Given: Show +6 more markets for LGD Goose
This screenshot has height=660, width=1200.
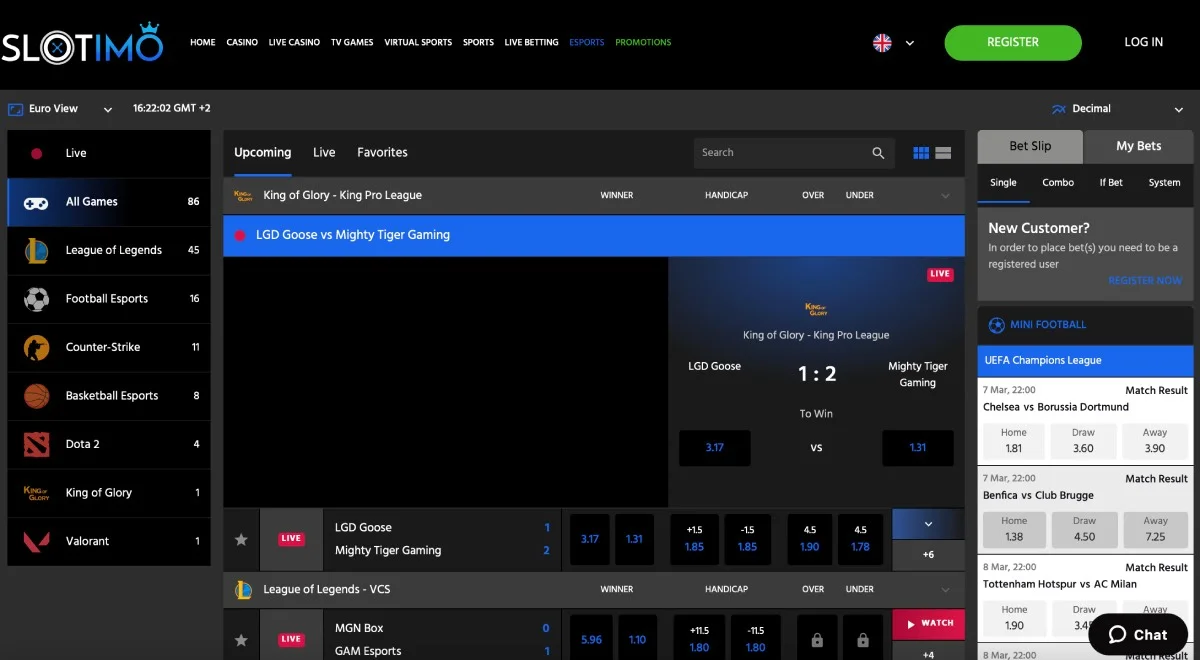Looking at the screenshot, I should point(928,555).
